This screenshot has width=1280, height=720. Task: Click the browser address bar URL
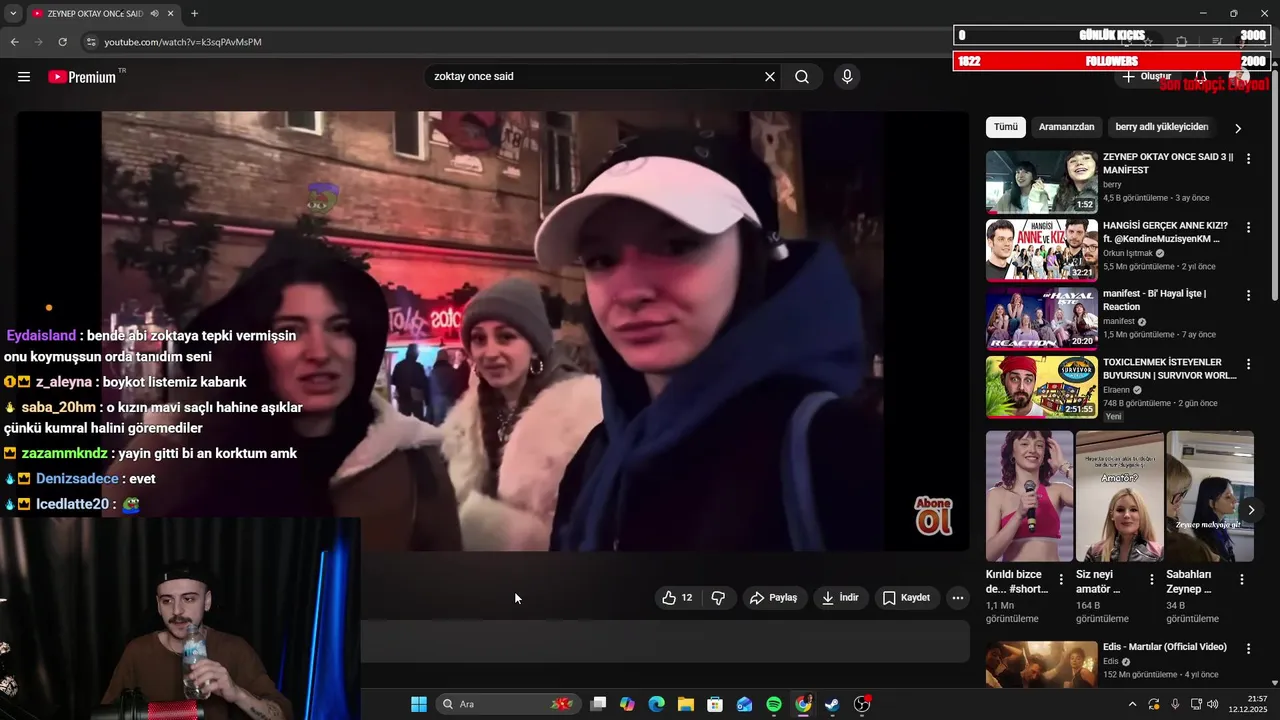(x=183, y=42)
